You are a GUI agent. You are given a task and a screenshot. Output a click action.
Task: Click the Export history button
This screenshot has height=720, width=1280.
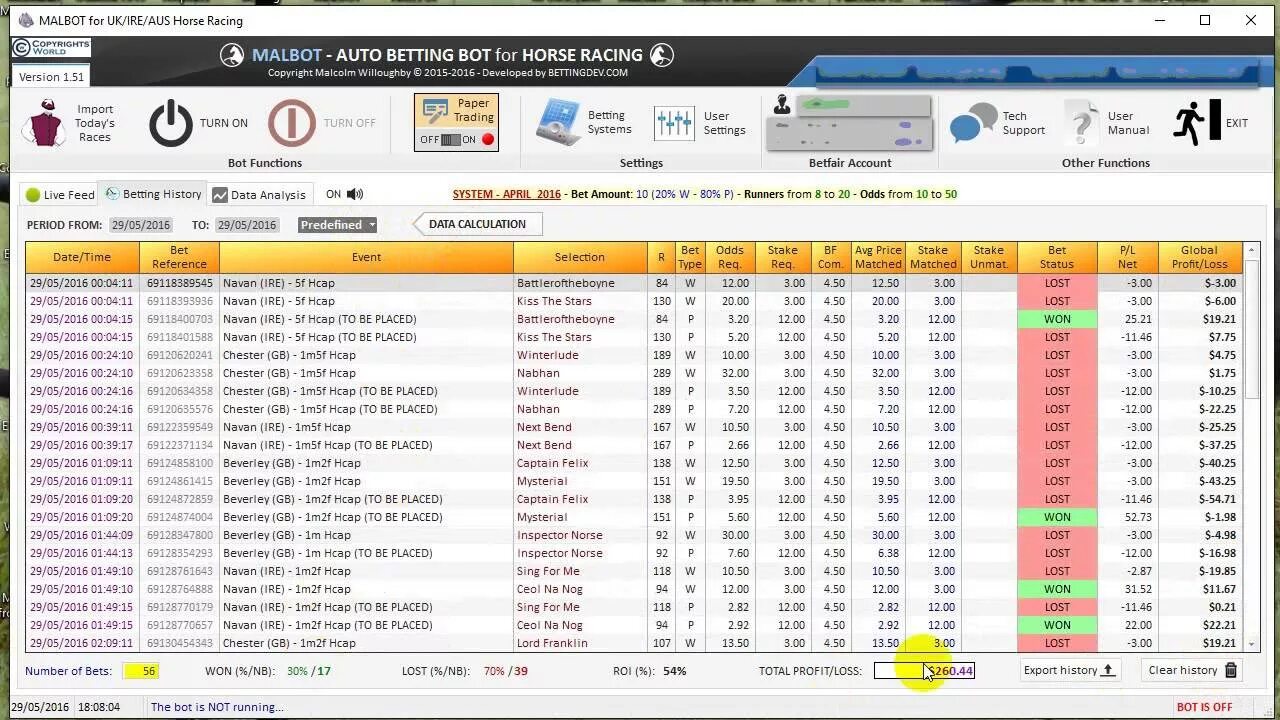tap(1069, 670)
